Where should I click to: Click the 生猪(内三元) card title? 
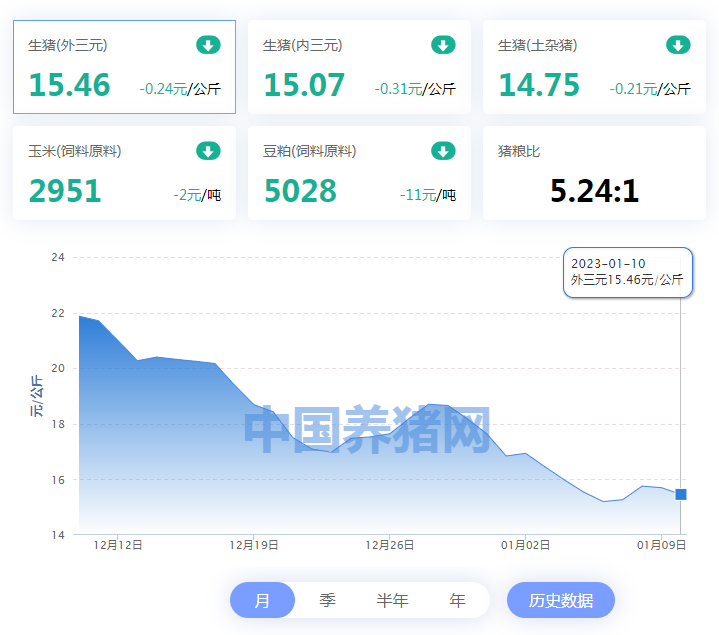303,45
